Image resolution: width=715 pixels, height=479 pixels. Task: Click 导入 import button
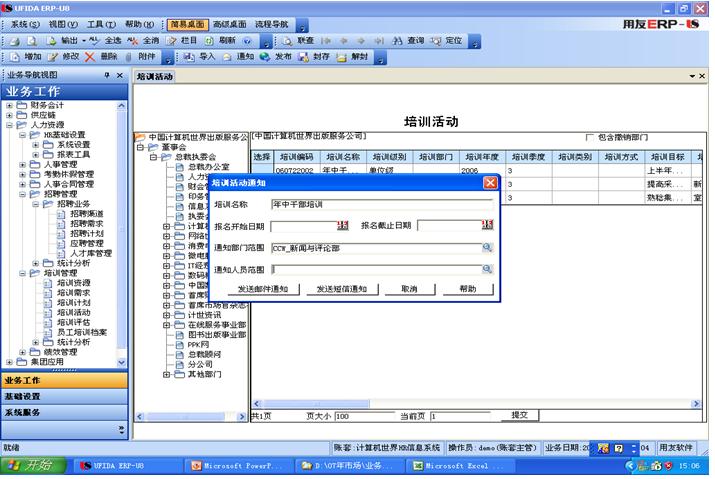click(199, 57)
